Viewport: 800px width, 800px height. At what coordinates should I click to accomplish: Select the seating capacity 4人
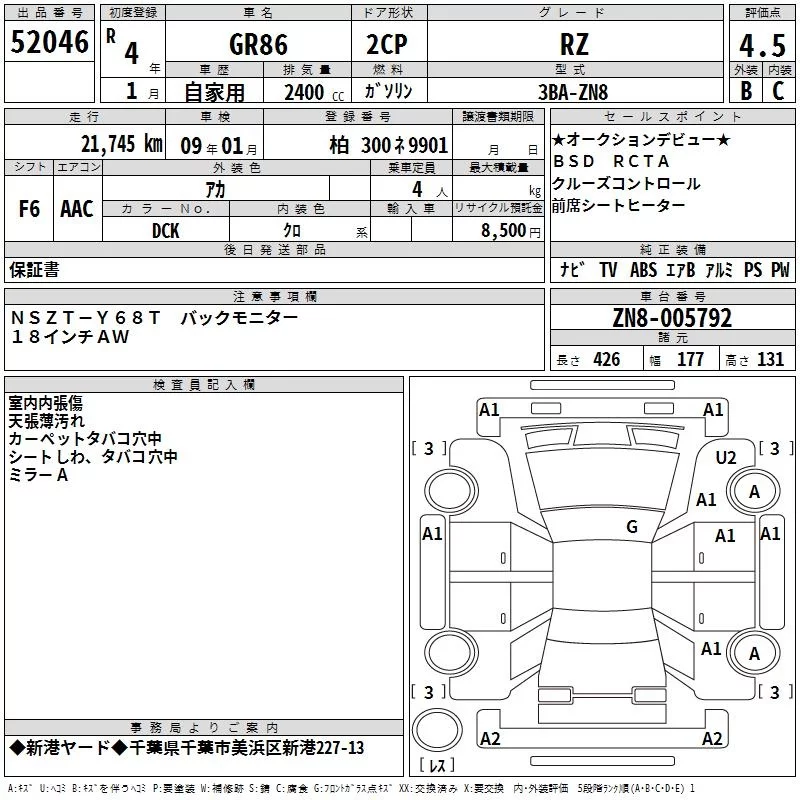tap(430, 190)
